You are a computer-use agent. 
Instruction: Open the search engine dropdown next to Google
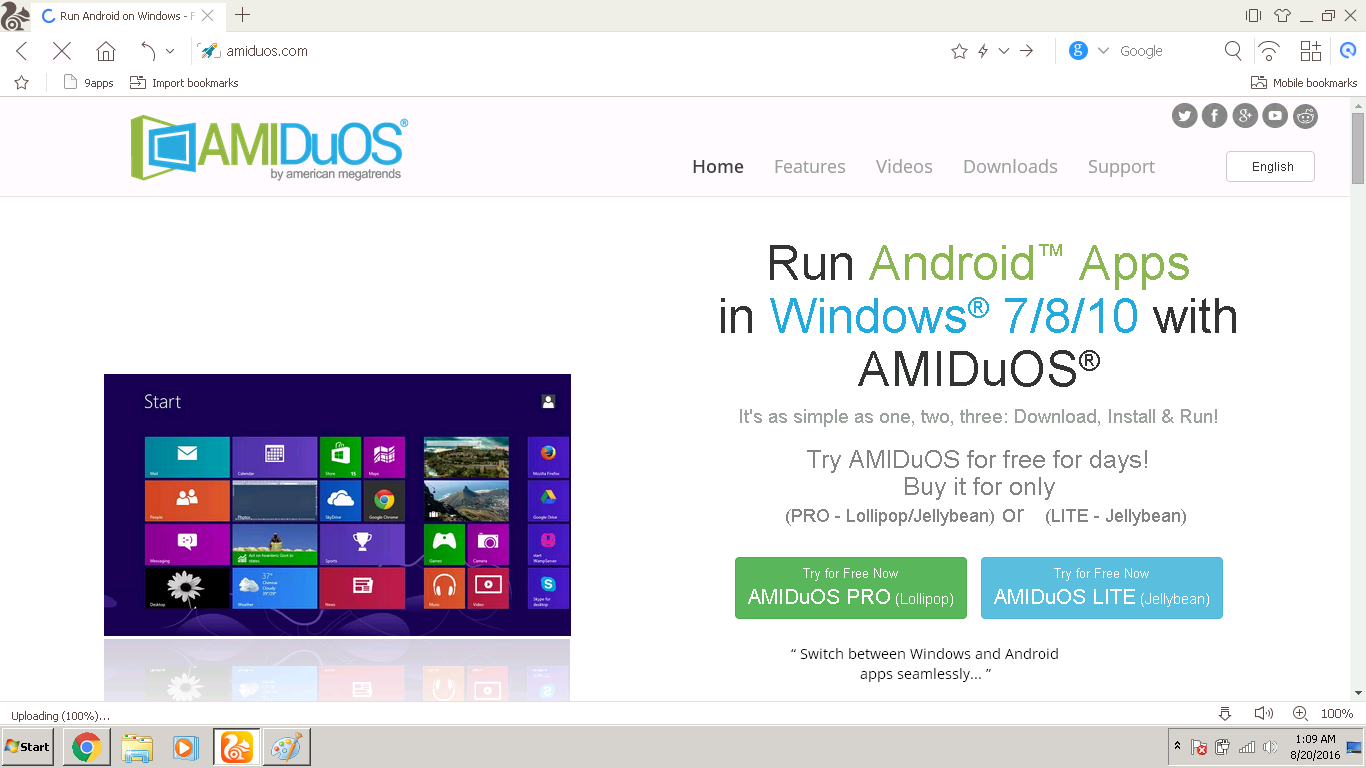tap(1103, 50)
